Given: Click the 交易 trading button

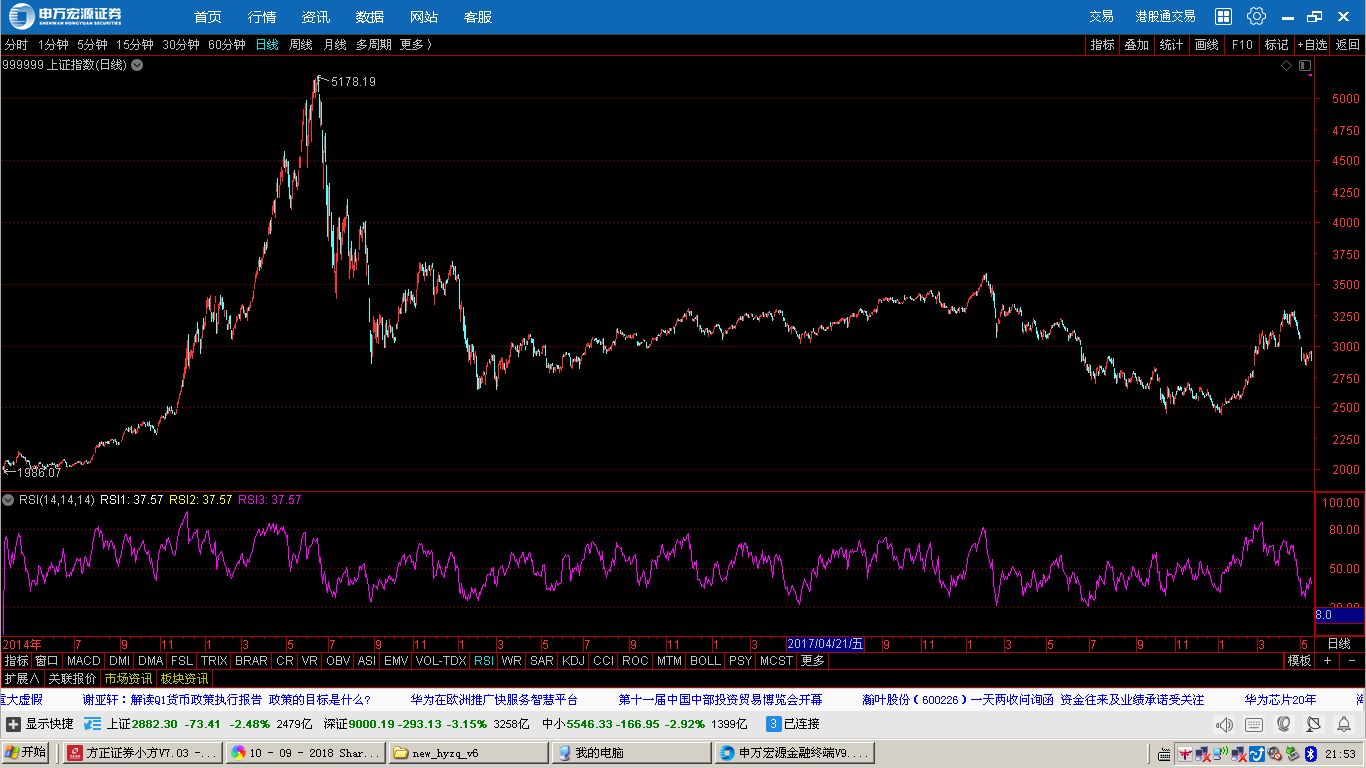Looking at the screenshot, I should click(x=1101, y=17).
